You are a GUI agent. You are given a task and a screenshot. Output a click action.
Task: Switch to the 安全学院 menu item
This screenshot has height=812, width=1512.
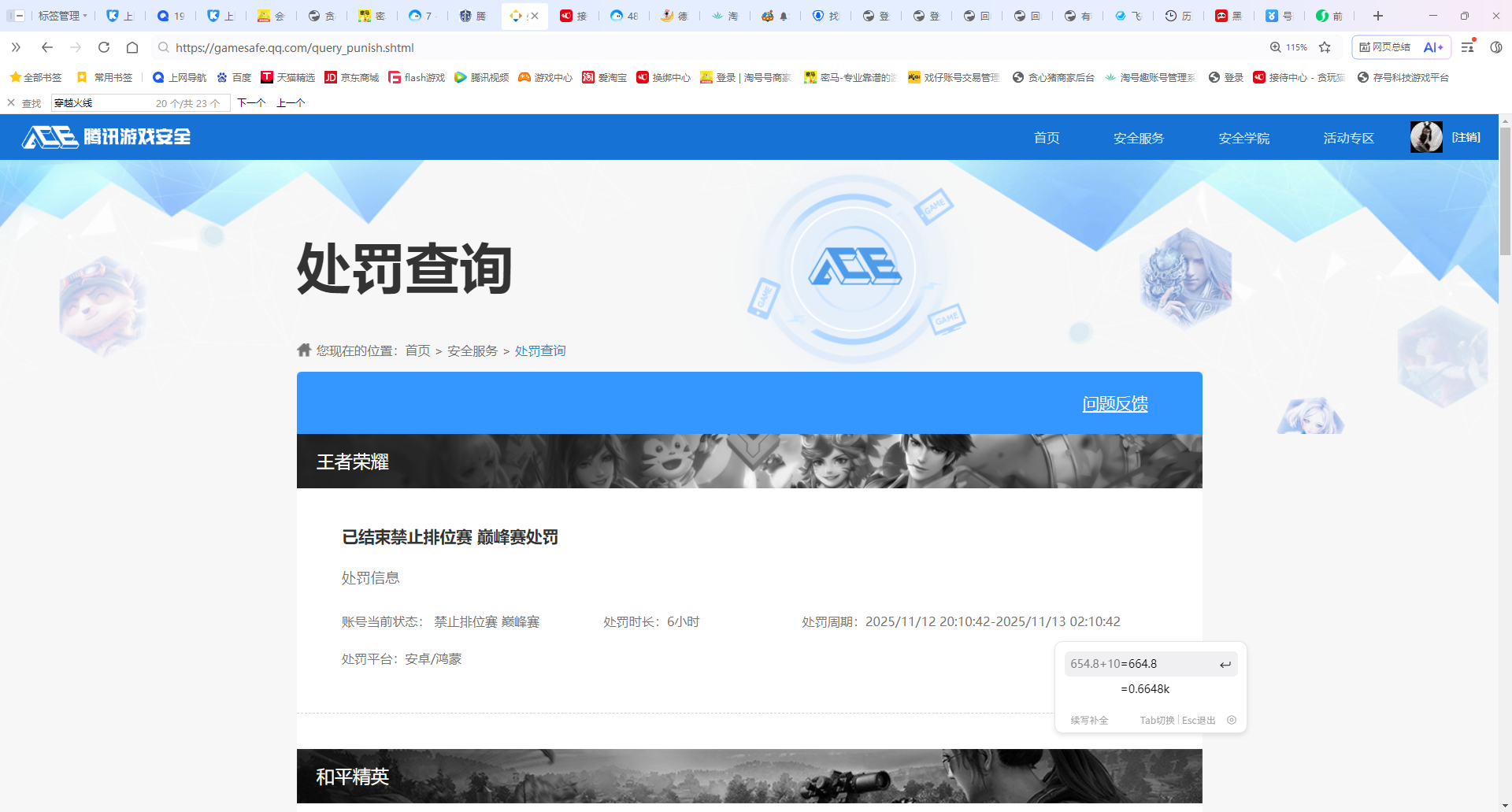(x=1243, y=137)
